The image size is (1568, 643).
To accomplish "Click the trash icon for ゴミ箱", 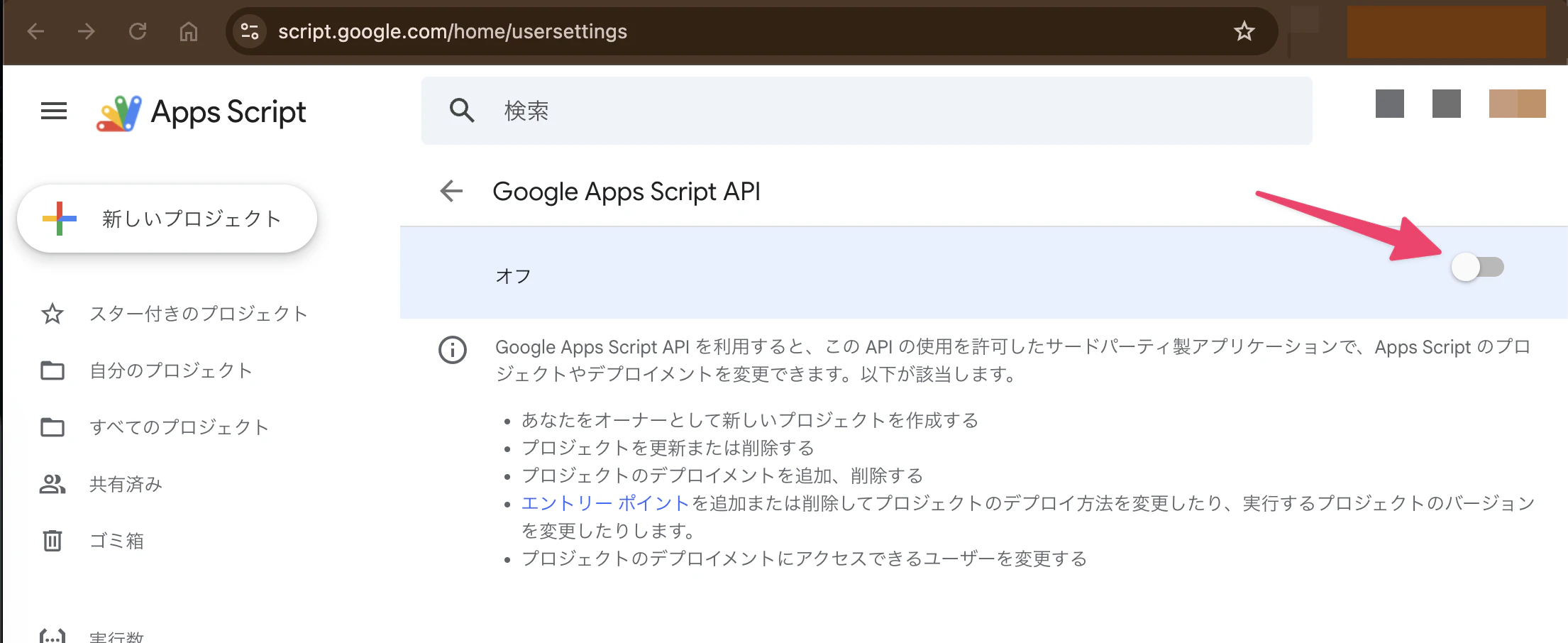I will pos(53,541).
